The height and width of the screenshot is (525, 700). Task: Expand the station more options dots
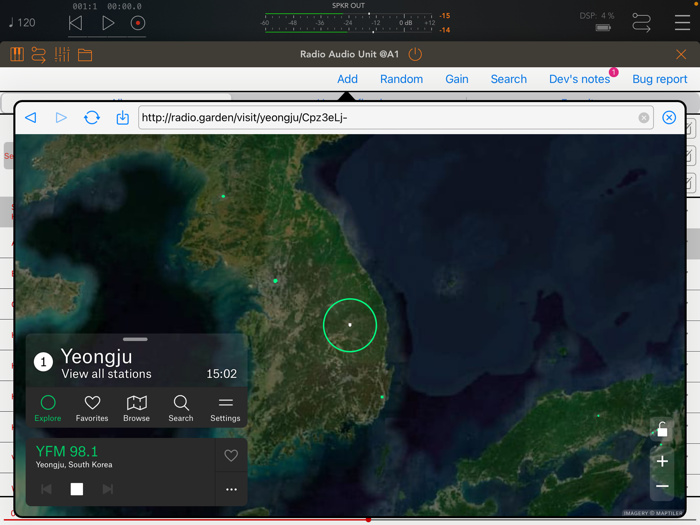(x=231, y=489)
